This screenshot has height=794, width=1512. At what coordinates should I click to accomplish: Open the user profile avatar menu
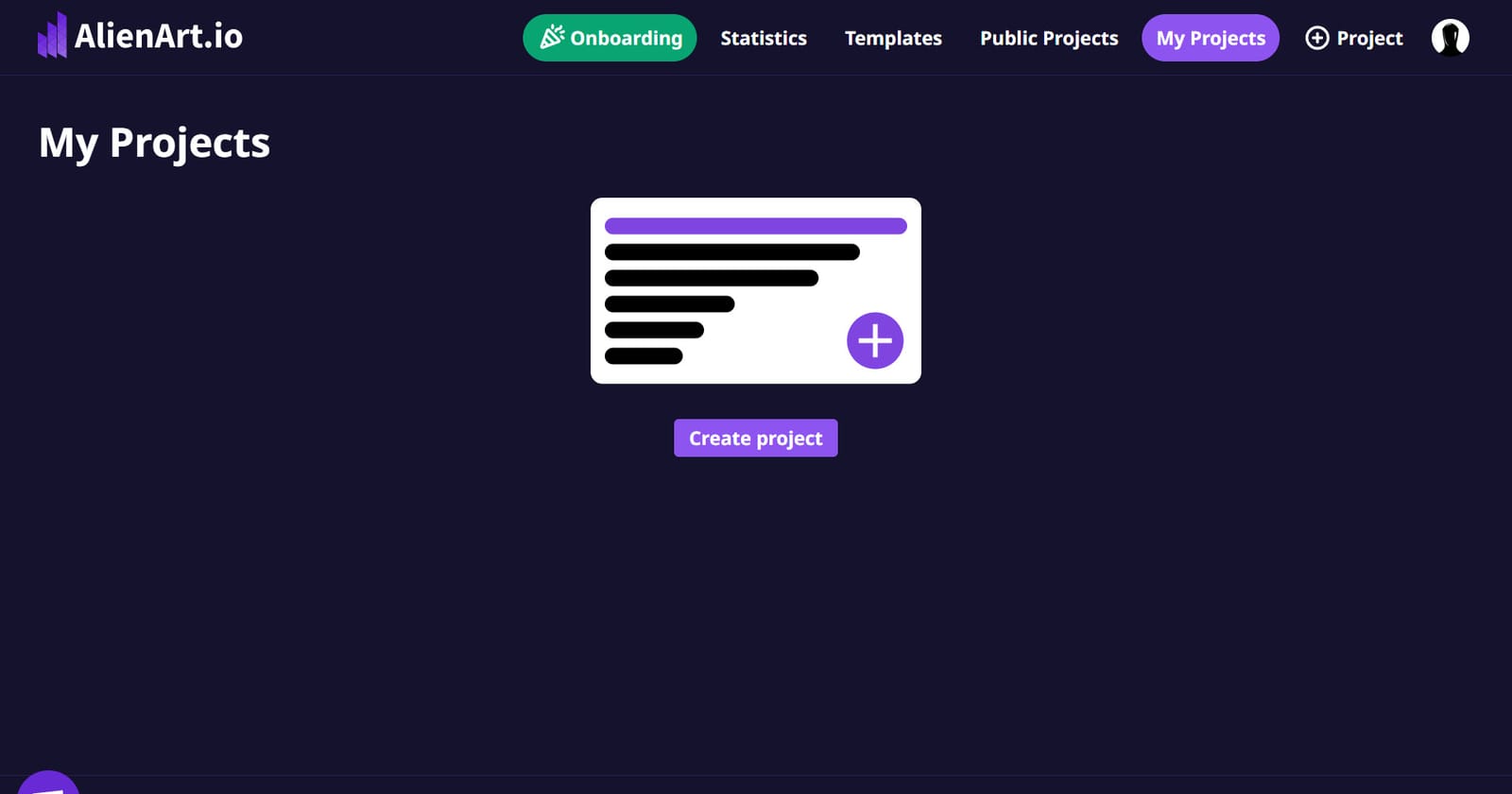(x=1450, y=38)
